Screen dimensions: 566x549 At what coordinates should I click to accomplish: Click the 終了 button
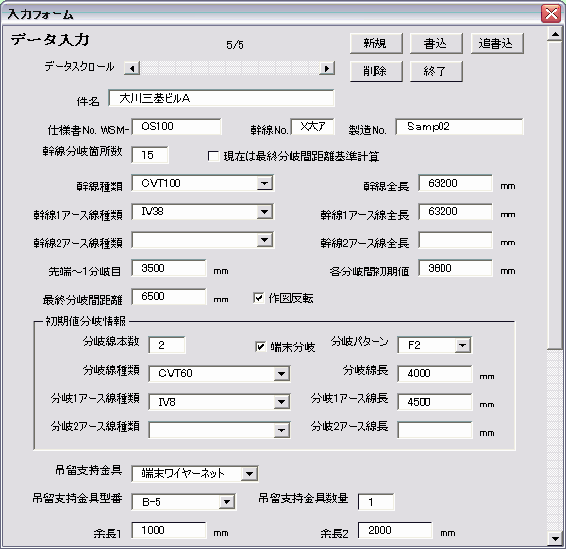[x=436, y=71]
